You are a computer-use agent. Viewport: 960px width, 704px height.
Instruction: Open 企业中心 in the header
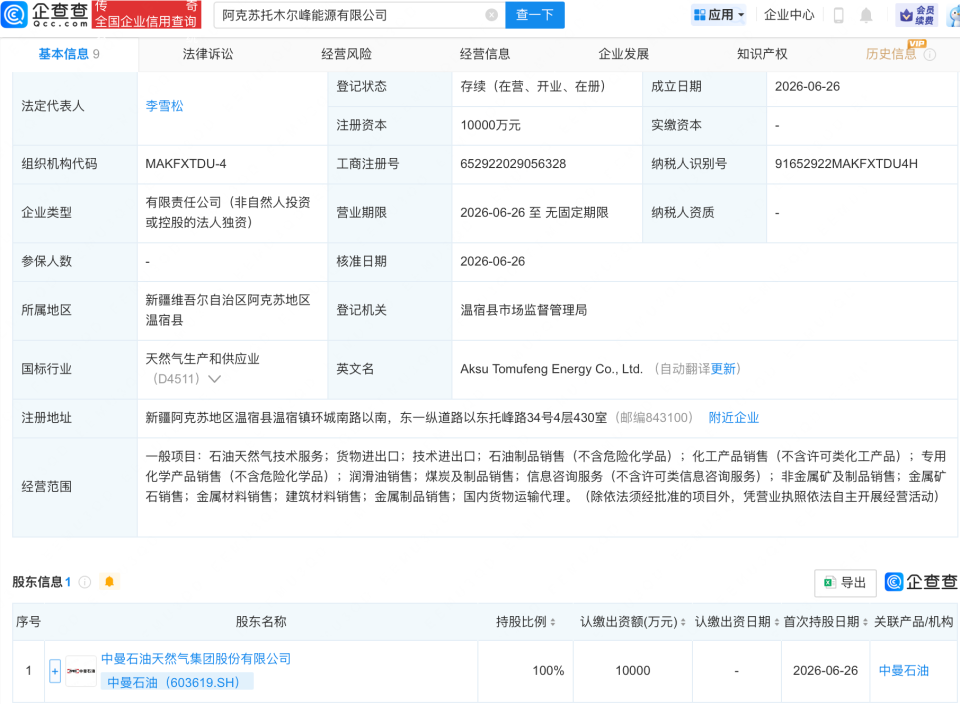tap(789, 15)
